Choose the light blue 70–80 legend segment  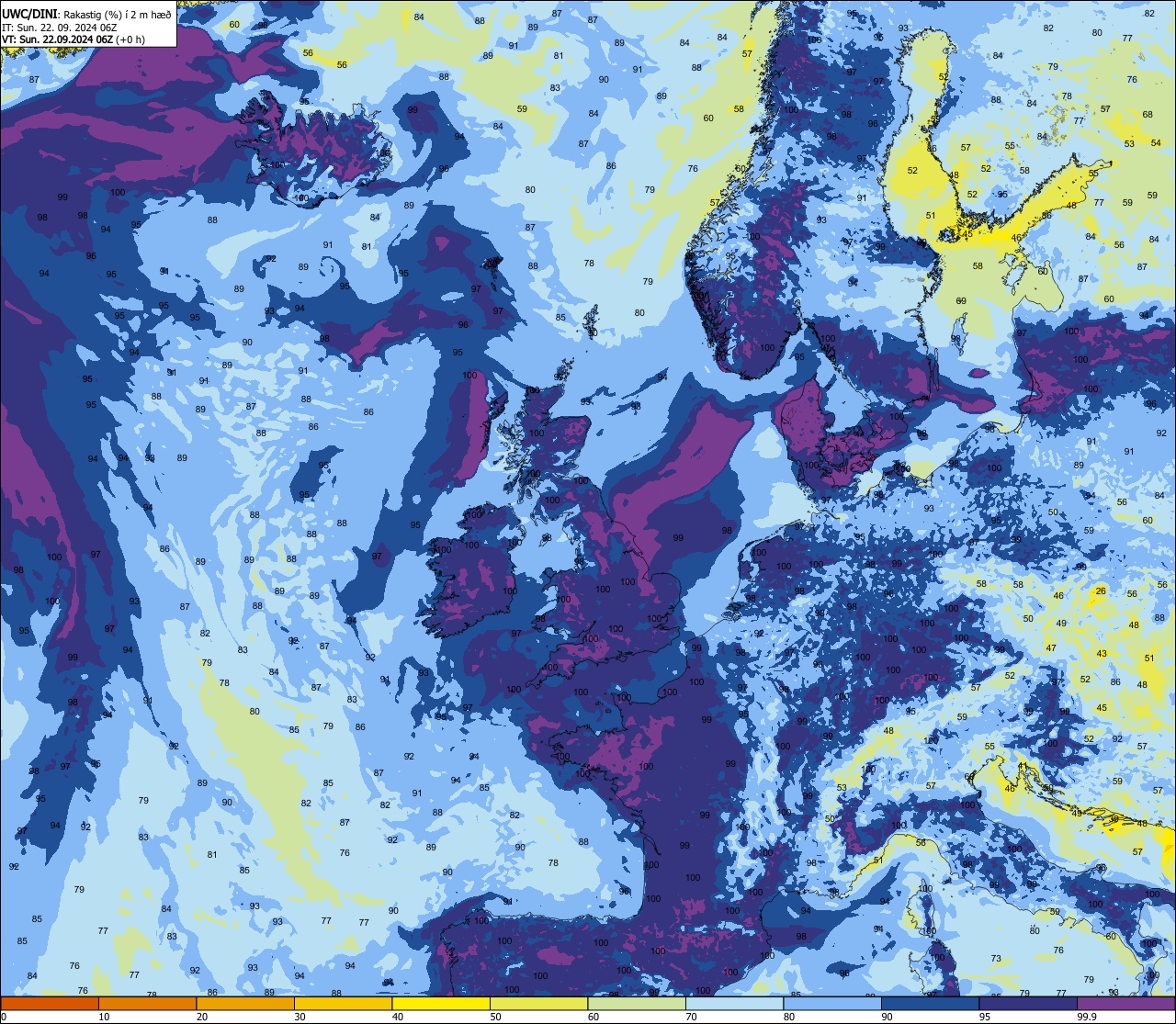[734, 1004]
